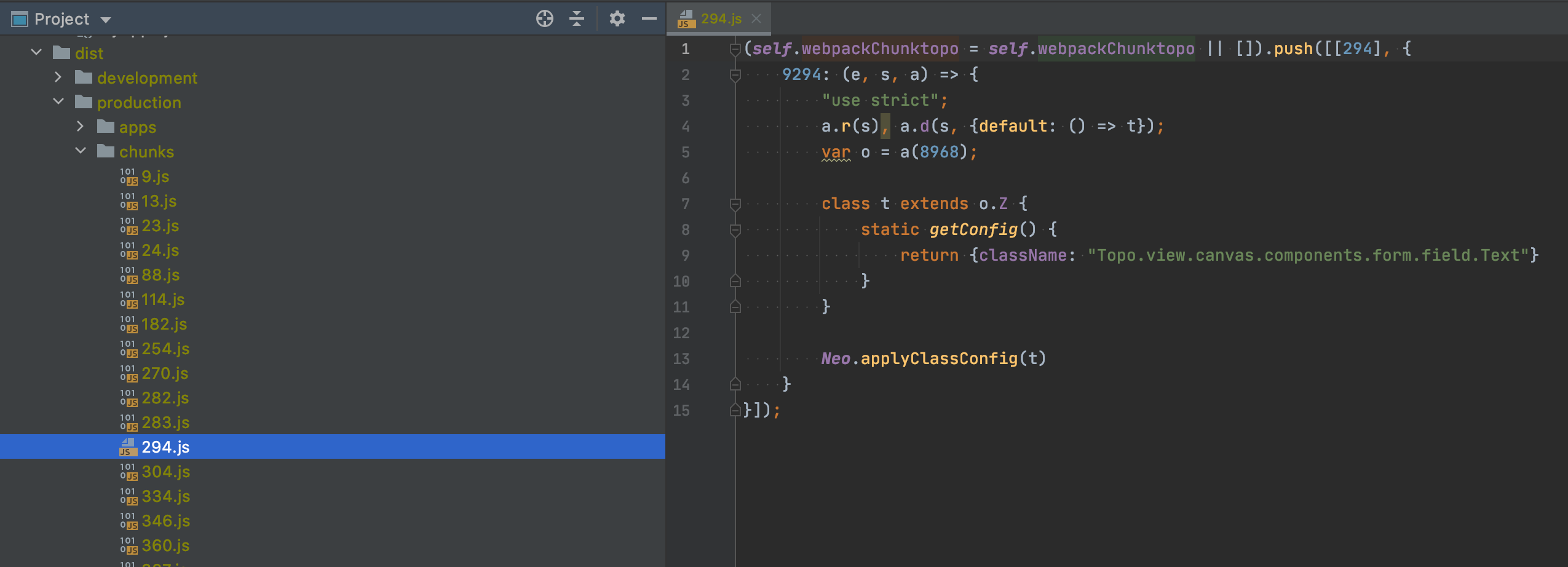The height and width of the screenshot is (567, 1568).
Task: Open file 13.js in tree
Action: 159,201
